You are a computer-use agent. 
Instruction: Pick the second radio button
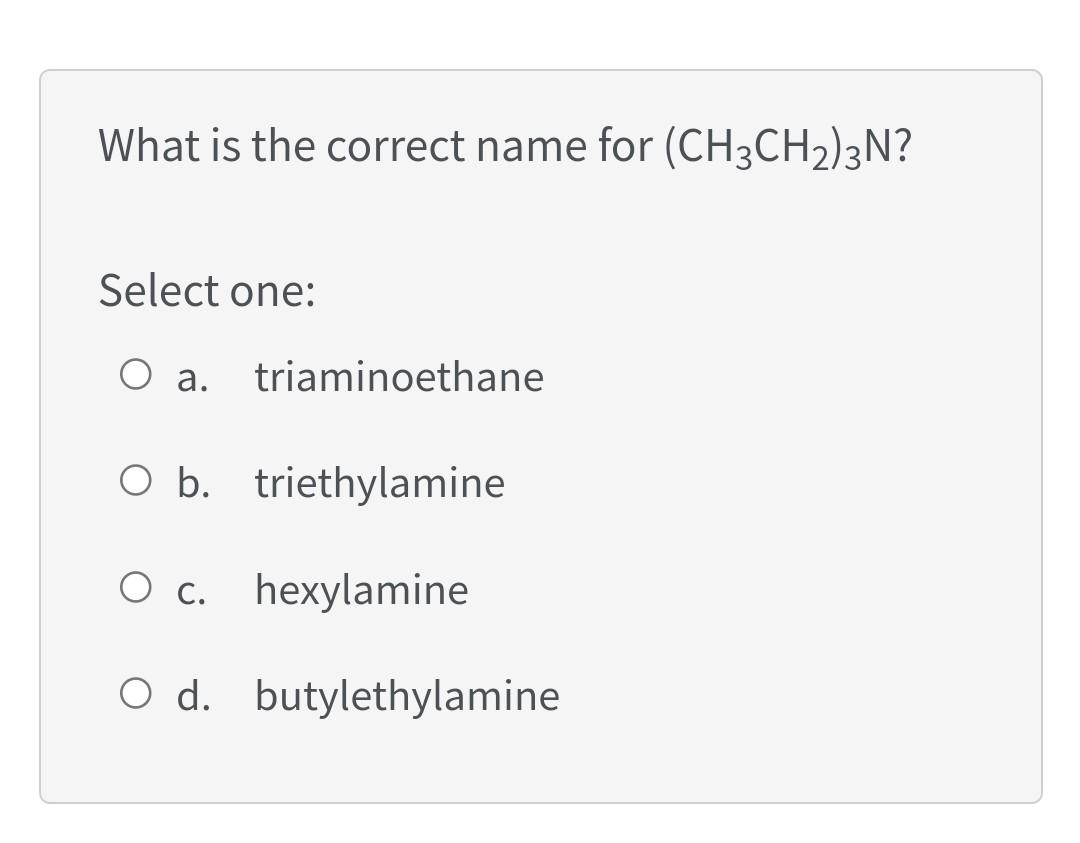(135, 482)
